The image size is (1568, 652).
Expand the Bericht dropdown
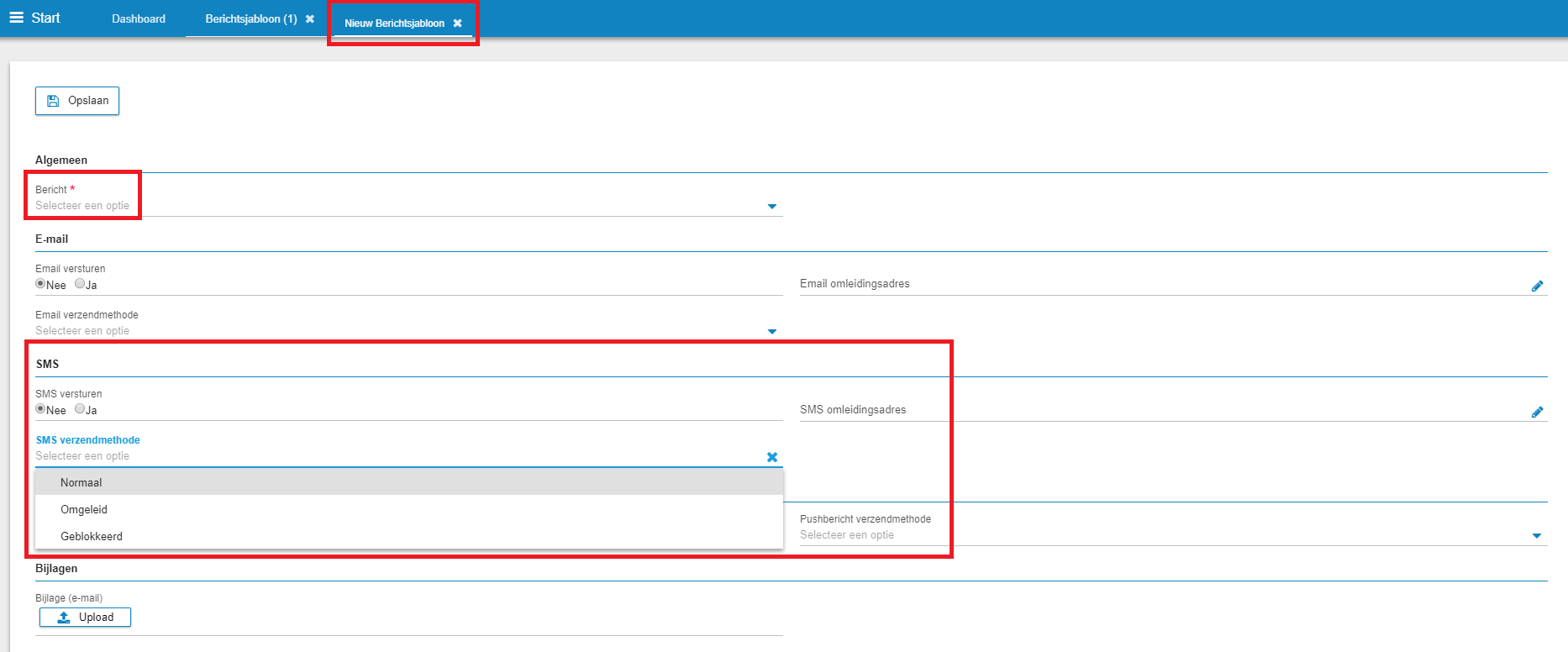[771, 207]
